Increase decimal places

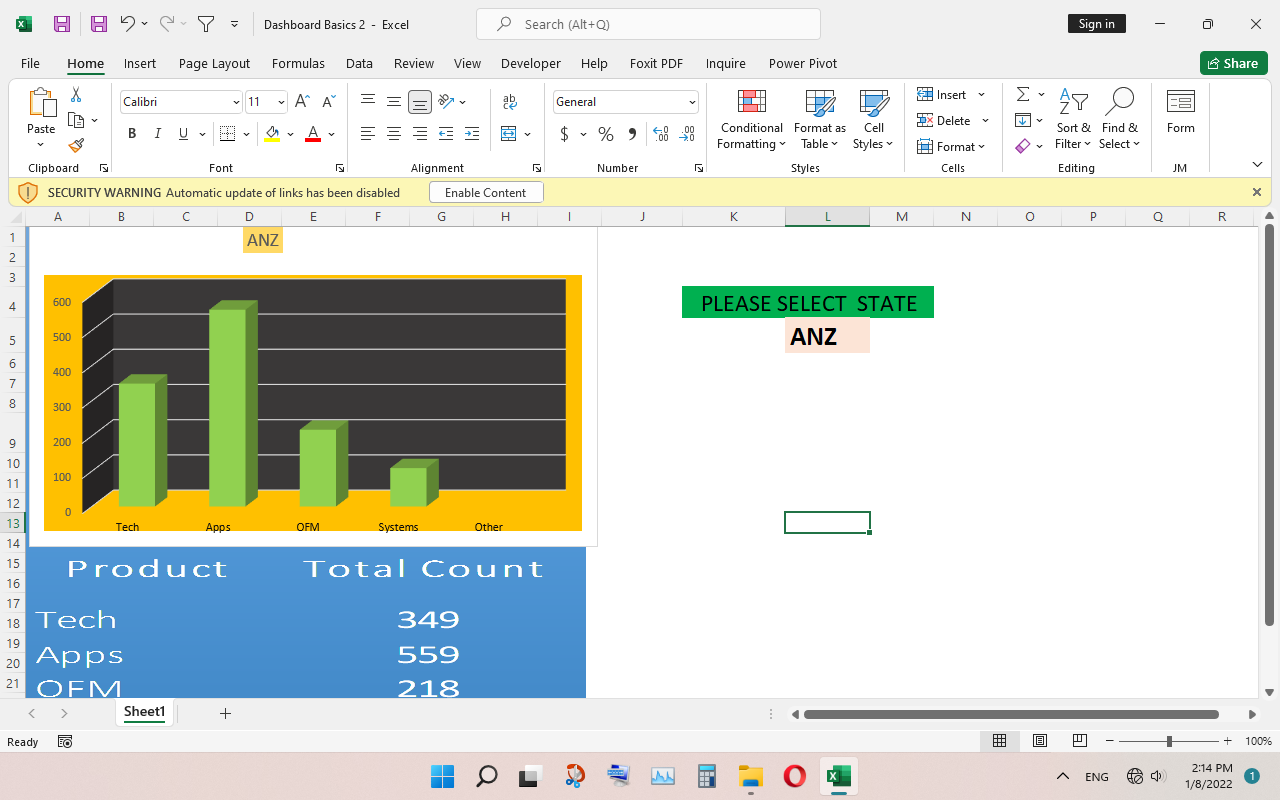tap(661, 133)
